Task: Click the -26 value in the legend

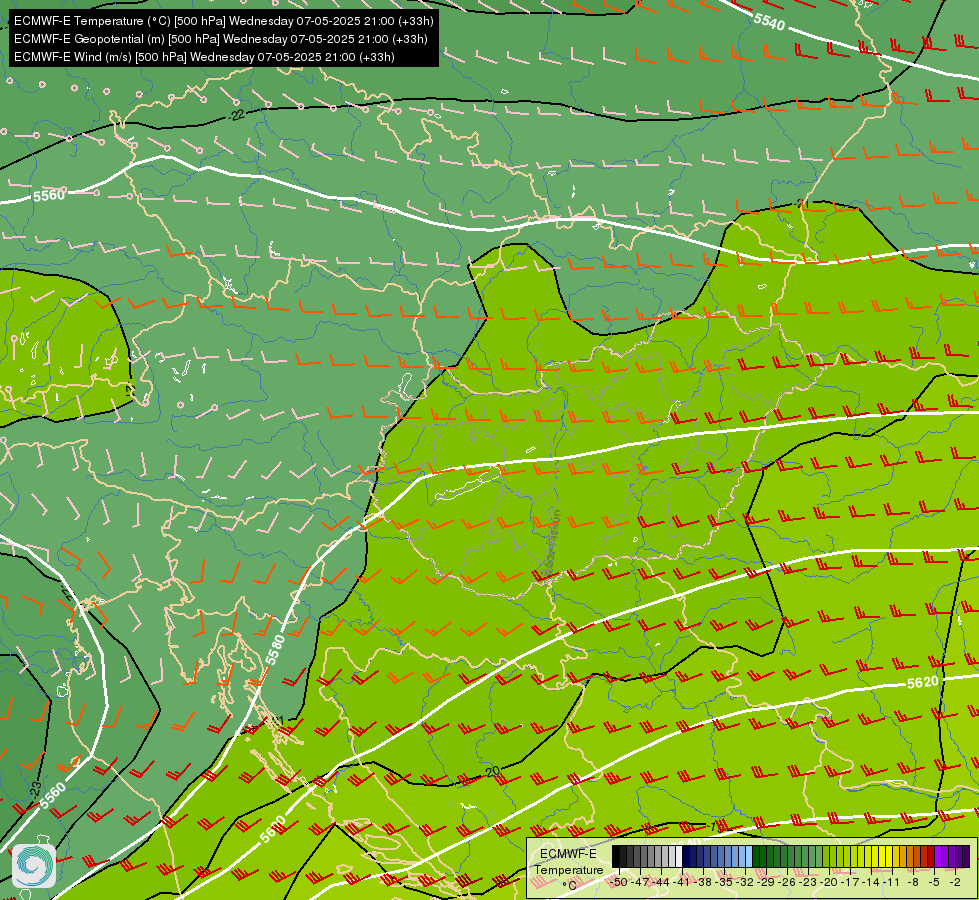Action: coord(787,882)
